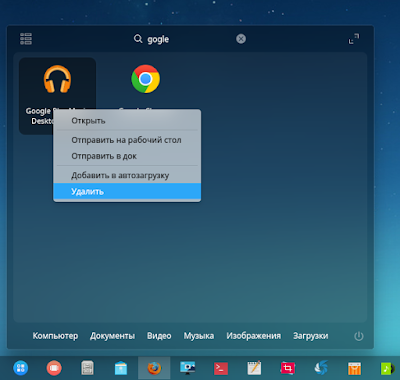
Task: Open the red screen recorder dock icon
Action: pos(54,368)
